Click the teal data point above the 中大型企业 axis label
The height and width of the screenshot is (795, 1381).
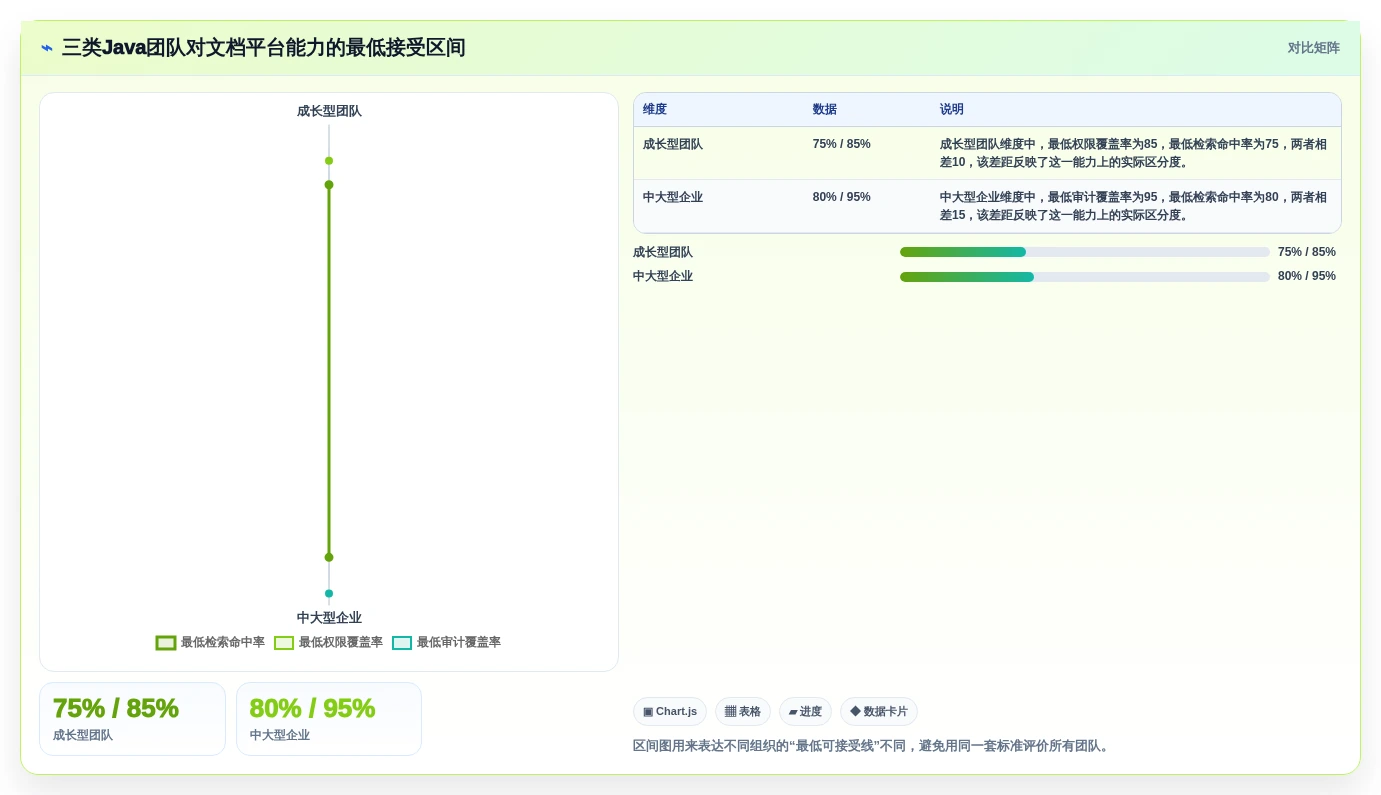pos(329,593)
